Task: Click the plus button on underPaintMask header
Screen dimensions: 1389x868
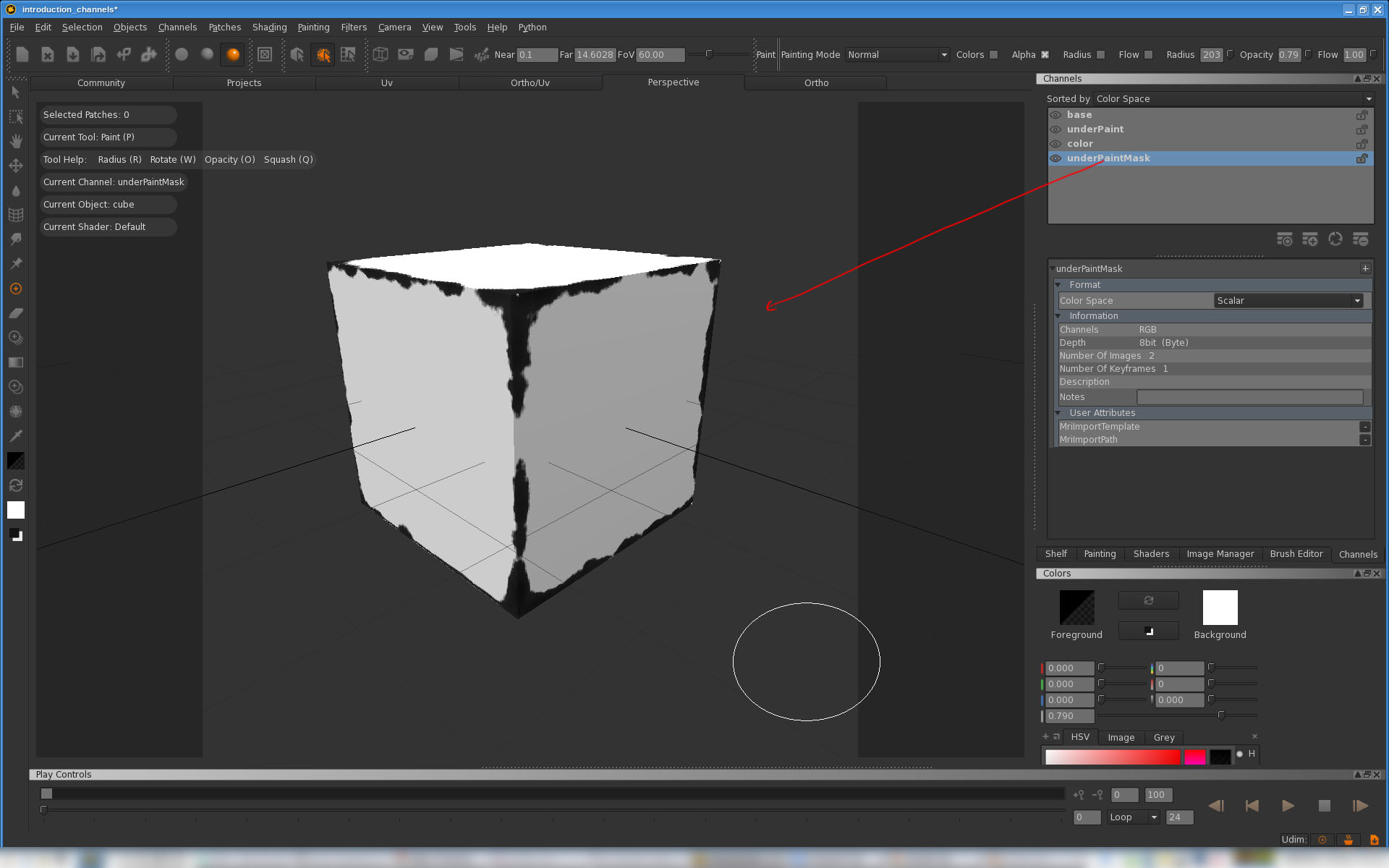Action: [1365, 268]
